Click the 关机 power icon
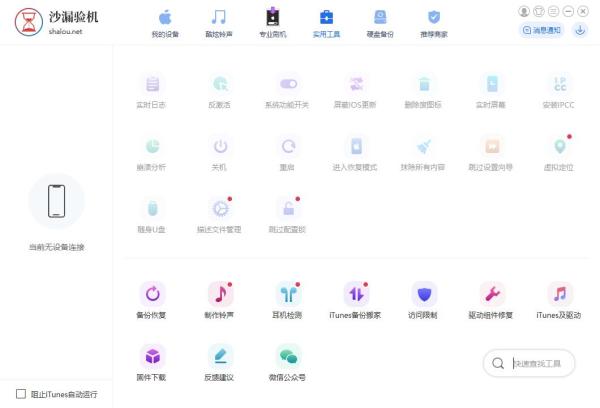The width and height of the screenshot is (600, 408). tap(220, 146)
